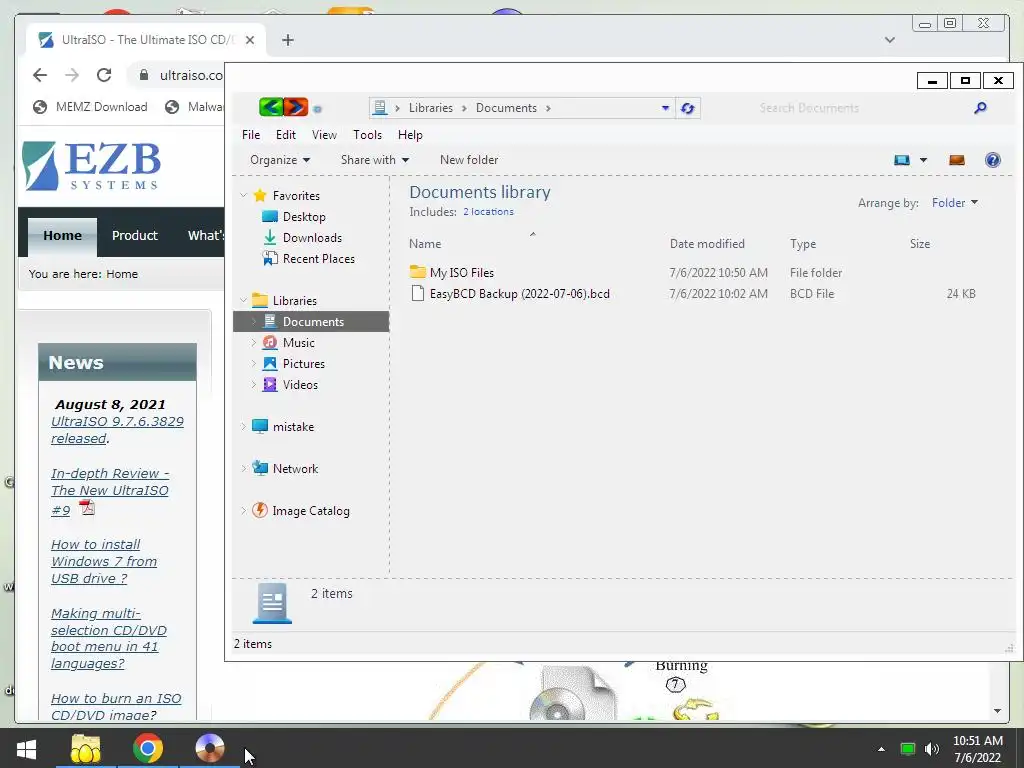Open the address bar history dropdown

(665, 108)
